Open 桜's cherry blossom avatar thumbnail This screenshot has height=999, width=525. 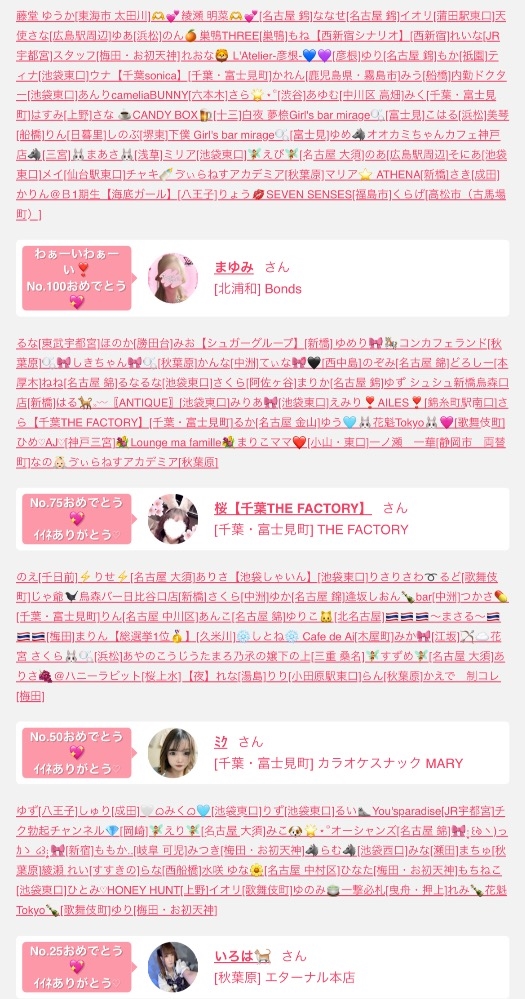click(x=173, y=519)
